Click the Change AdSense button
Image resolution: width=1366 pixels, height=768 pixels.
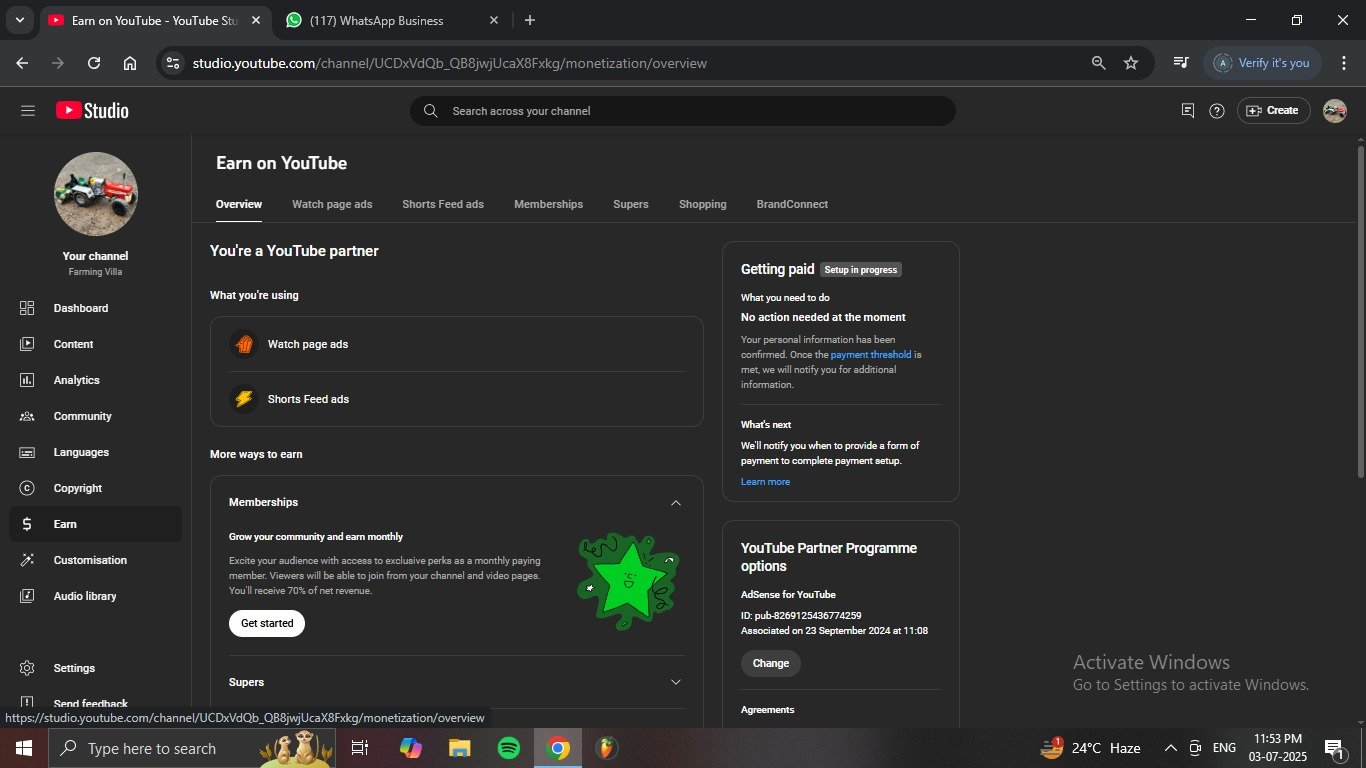(x=771, y=663)
